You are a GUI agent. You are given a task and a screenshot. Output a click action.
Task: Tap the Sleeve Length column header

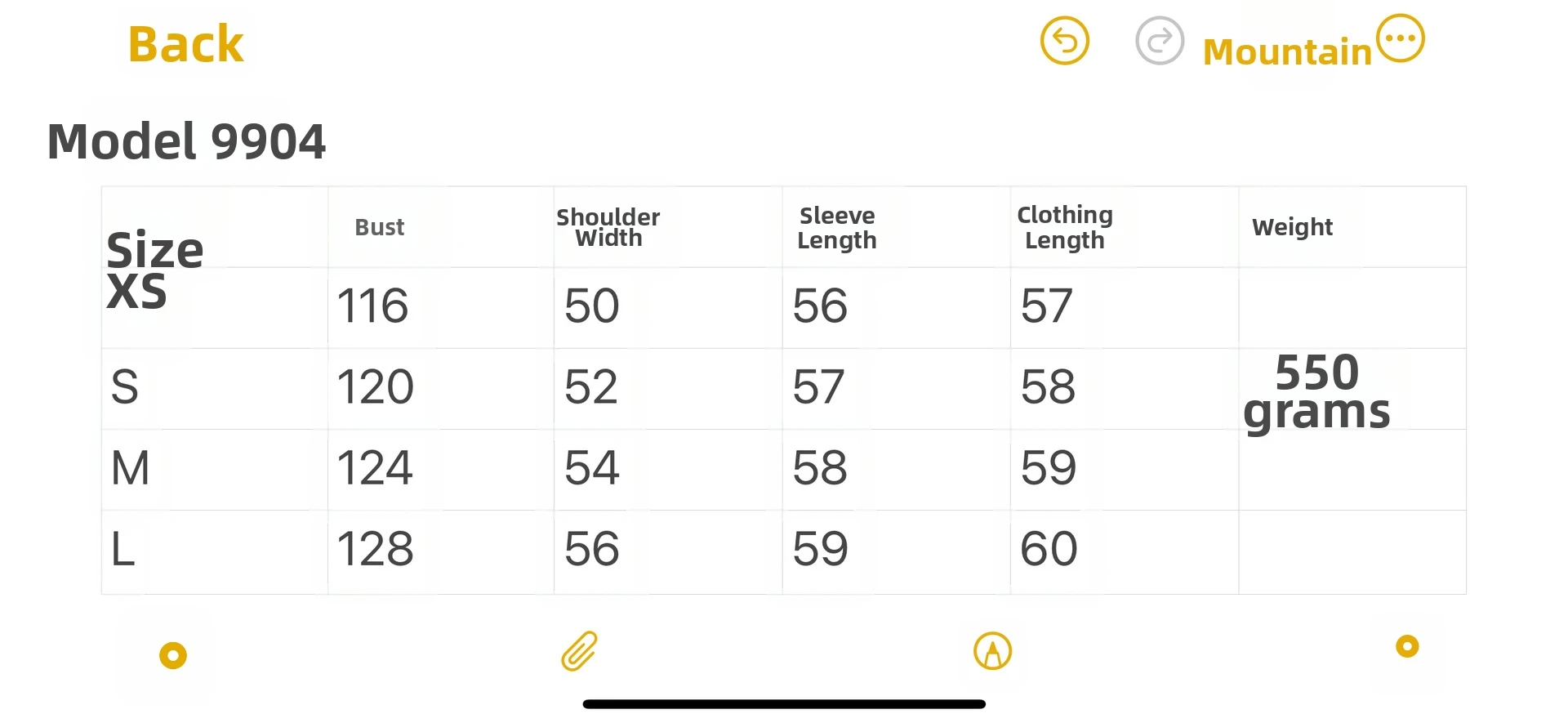837,228
